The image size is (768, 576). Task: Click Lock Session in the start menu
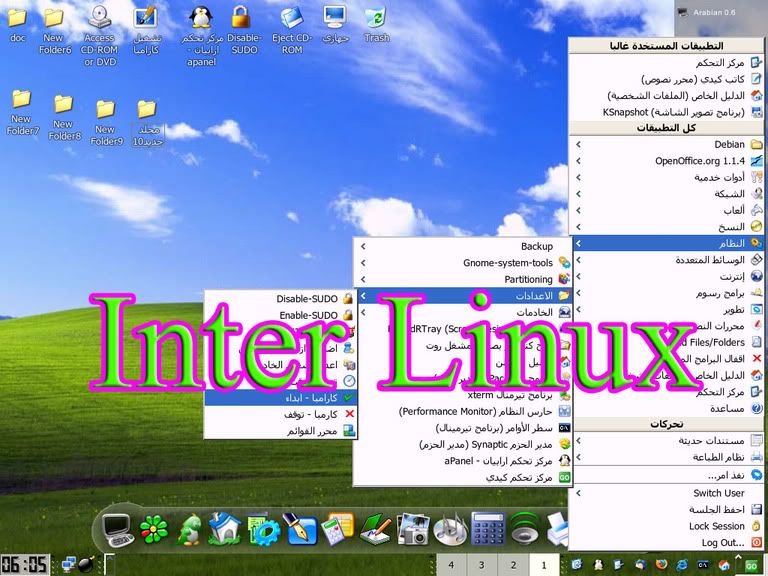[x=668, y=526]
